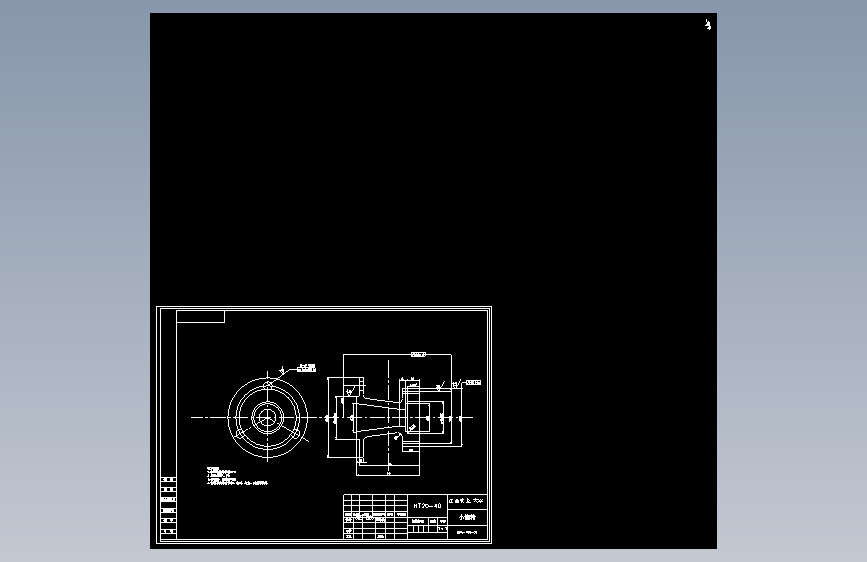Click the revision table grid in title block
This screenshot has width=867, height=562.
click(375, 517)
